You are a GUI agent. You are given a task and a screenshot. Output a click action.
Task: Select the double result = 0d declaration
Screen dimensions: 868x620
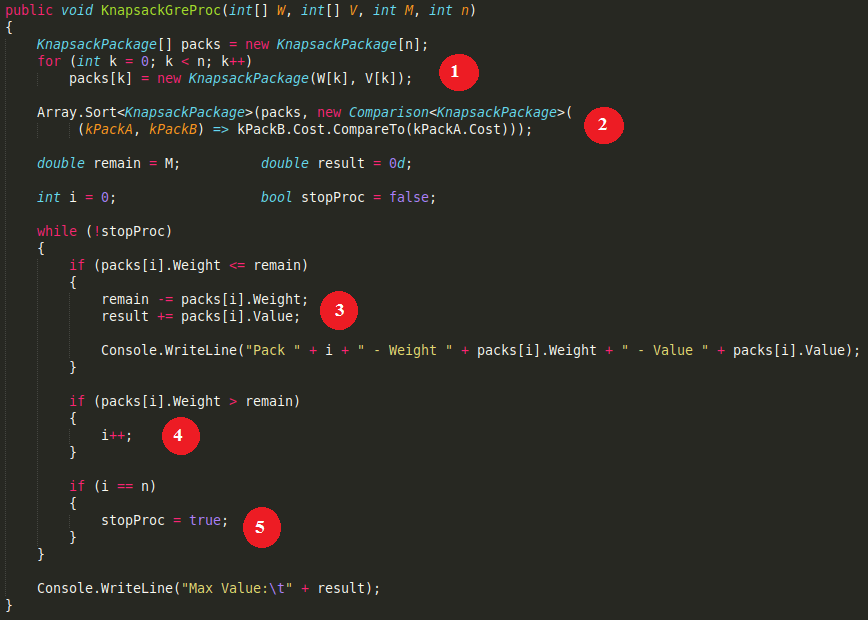tap(336, 163)
